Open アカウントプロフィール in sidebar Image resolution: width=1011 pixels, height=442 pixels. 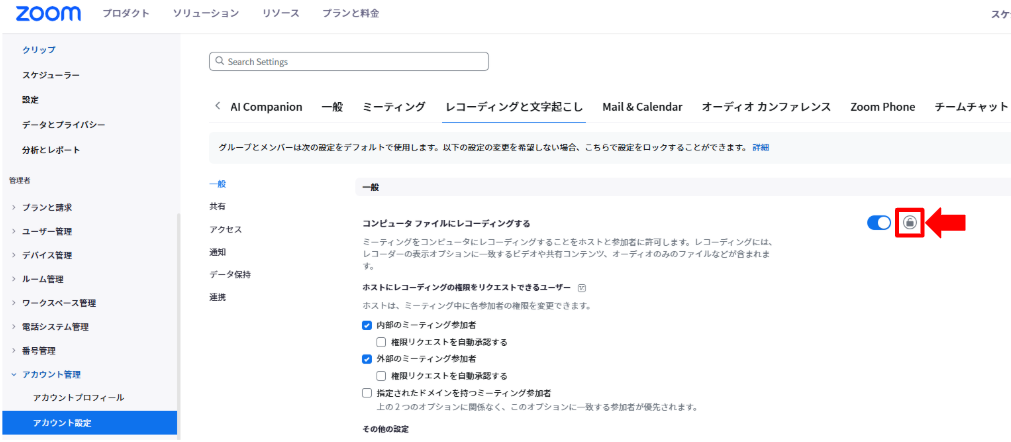pos(78,398)
